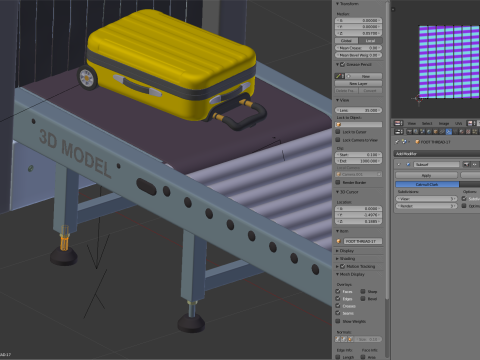Open the Properties editor type selector icon
The image size is (480, 360).
coord(399,132)
